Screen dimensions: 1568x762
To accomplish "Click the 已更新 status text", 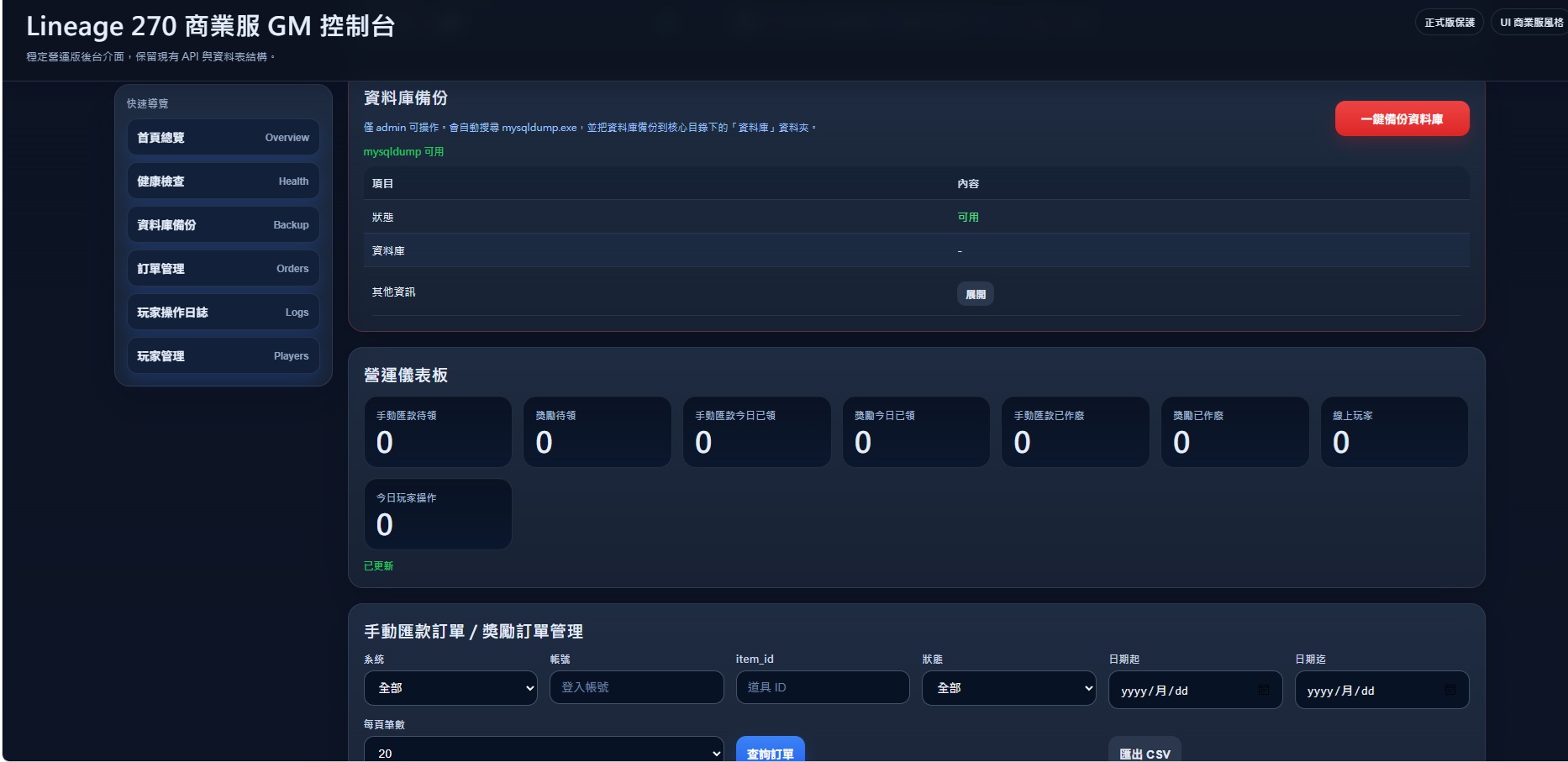I will click(x=378, y=566).
